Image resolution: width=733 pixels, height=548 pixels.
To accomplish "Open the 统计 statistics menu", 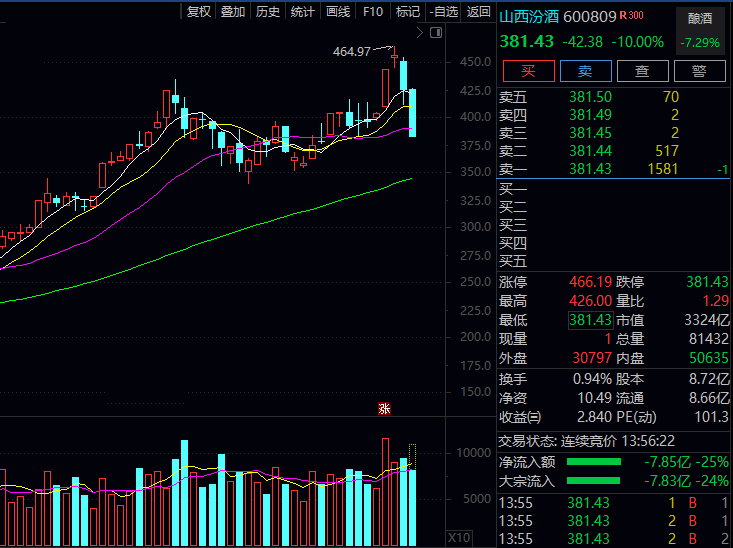I will coord(302,12).
